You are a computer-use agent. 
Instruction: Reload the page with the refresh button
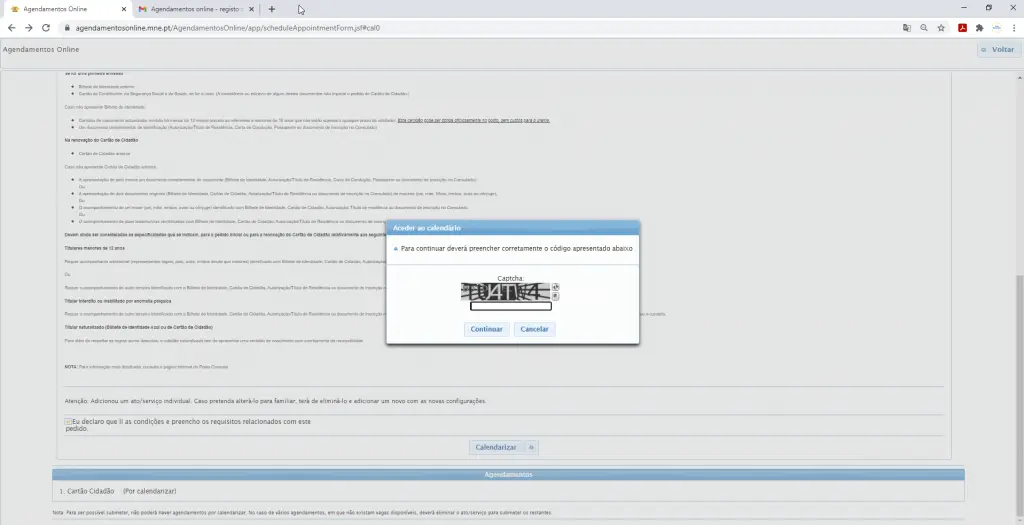click(x=48, y=28)
